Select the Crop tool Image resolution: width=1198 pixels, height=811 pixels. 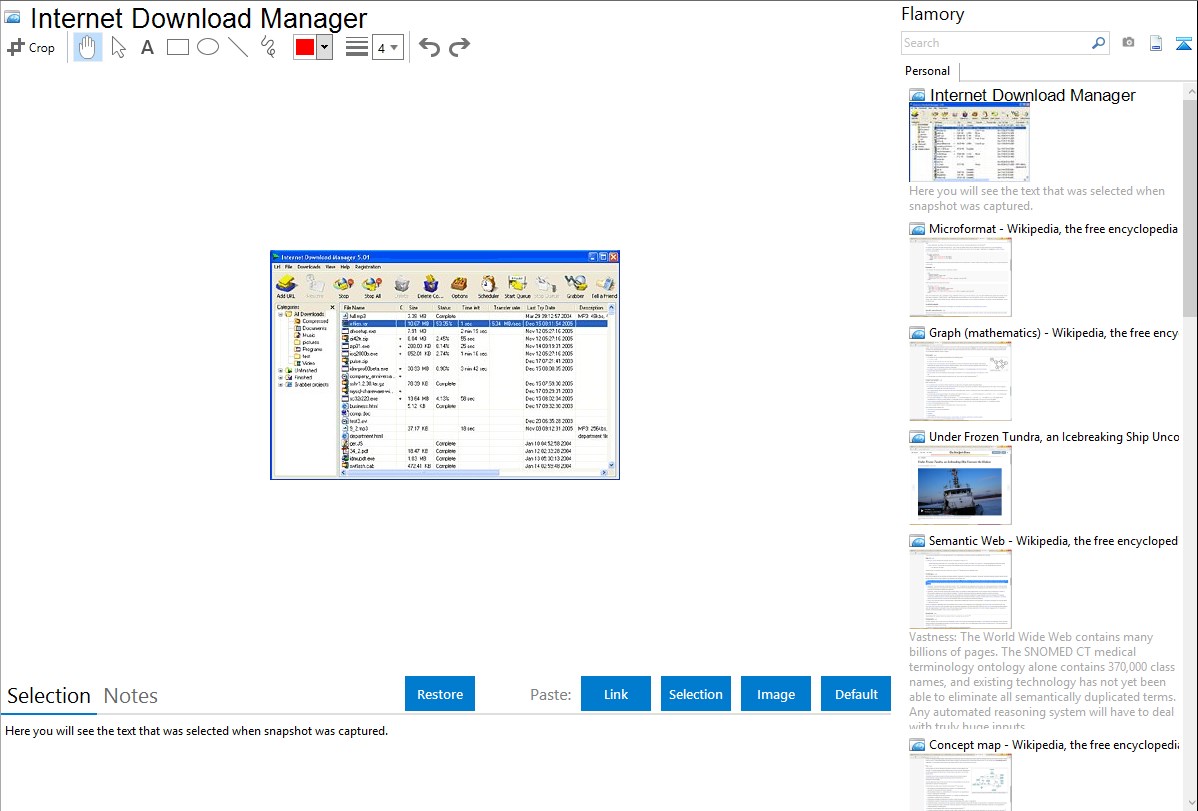[31, 47]
